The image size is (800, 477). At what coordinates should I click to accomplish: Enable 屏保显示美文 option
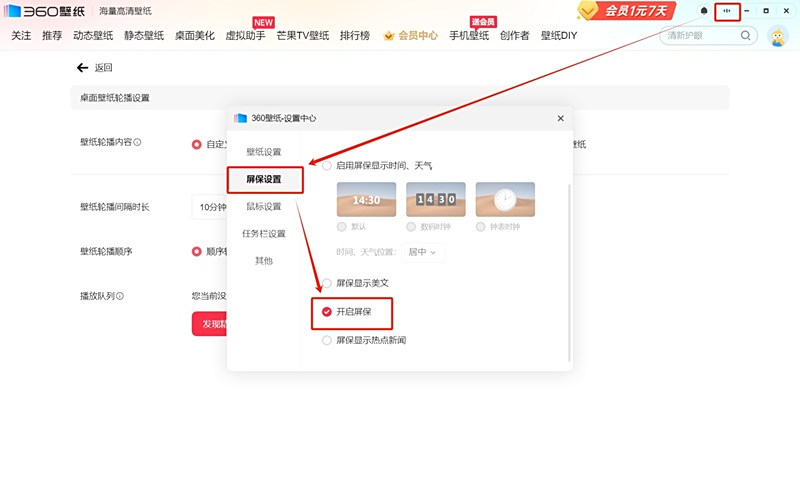327,283
